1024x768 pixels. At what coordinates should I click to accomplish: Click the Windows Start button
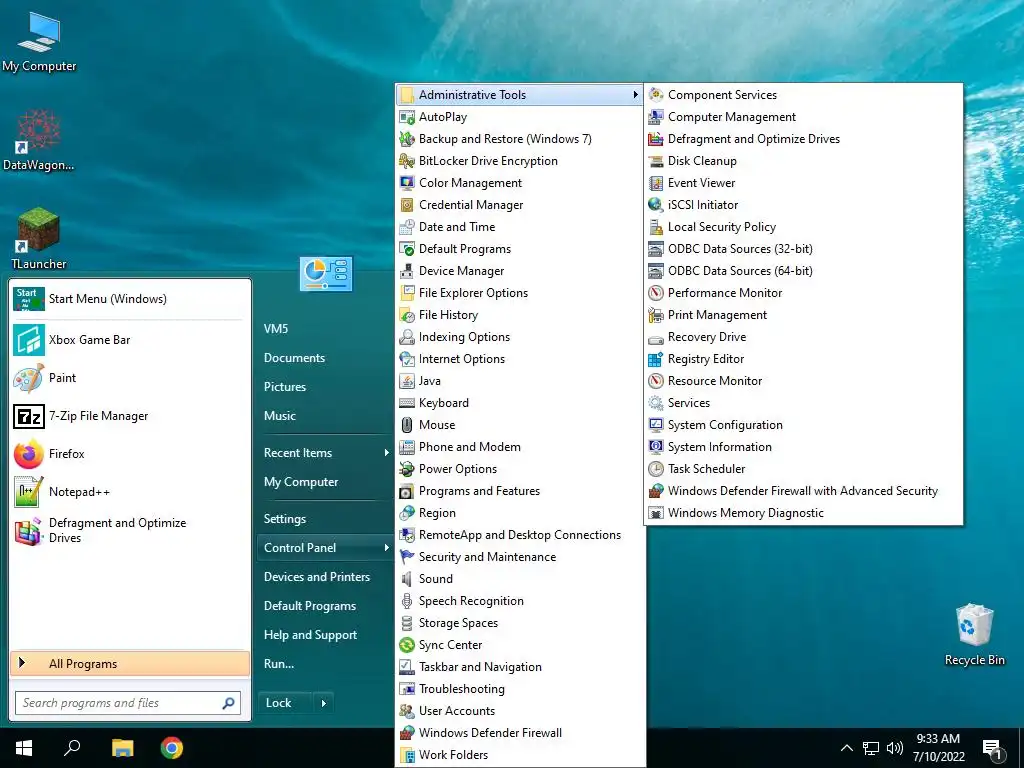pos(24,748)
